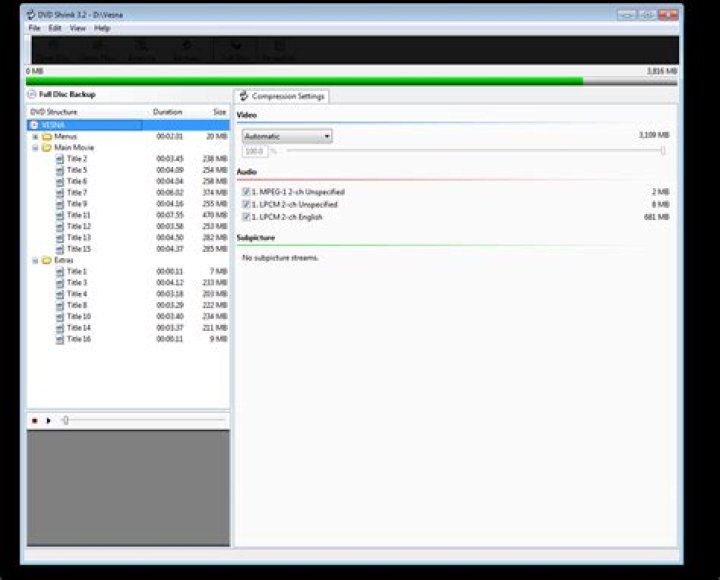The height and width of the screenshot is (580, 720).
Task: Uncheck the LPCM 2-ch English audio stream
Action: tap(246, 217)
